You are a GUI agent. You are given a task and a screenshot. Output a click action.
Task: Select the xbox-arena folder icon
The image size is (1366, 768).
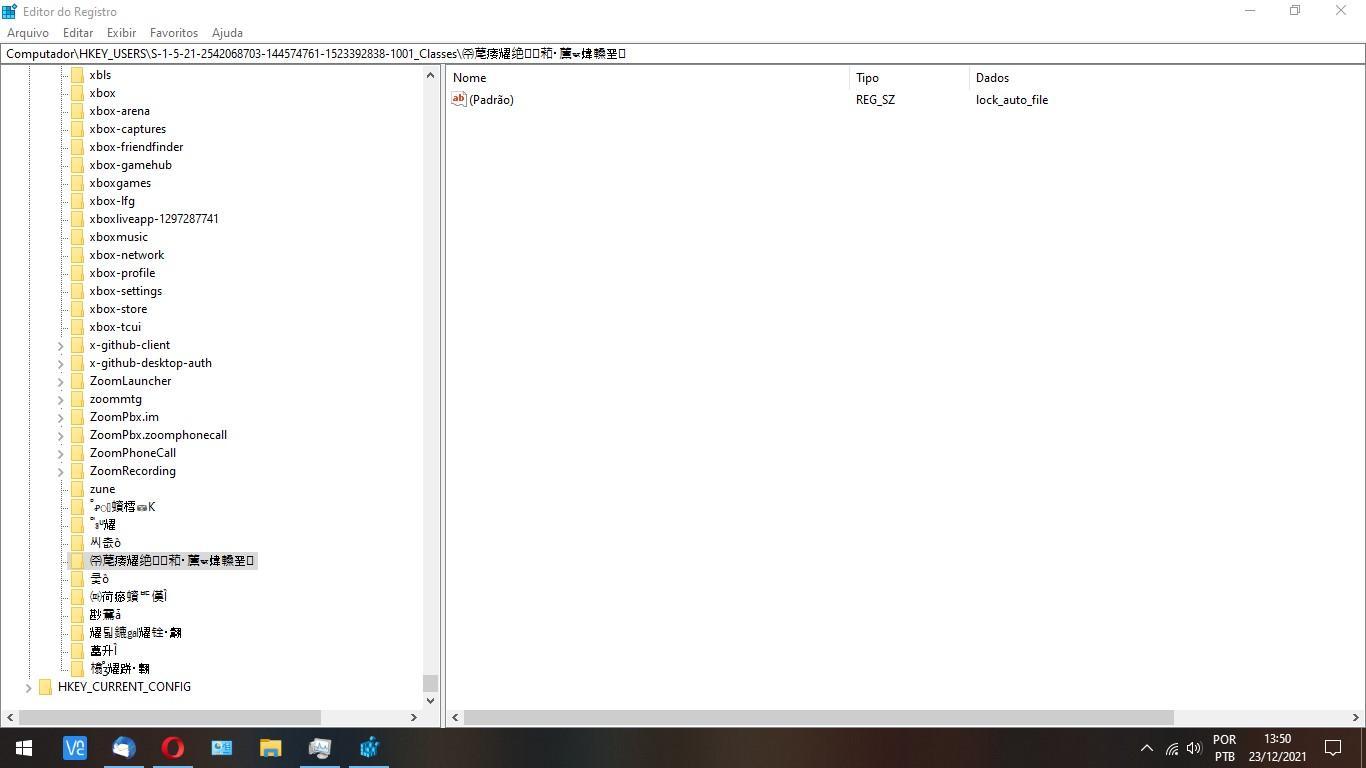click(x=77, y=111)
